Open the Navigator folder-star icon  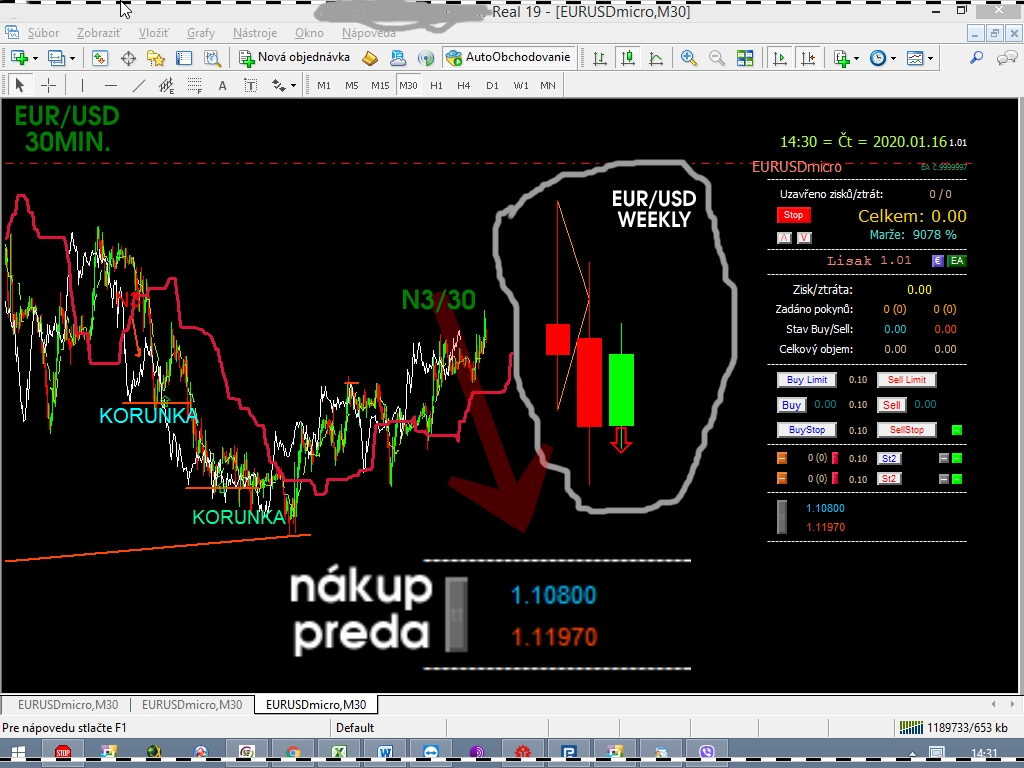click(x=155, y=58)
